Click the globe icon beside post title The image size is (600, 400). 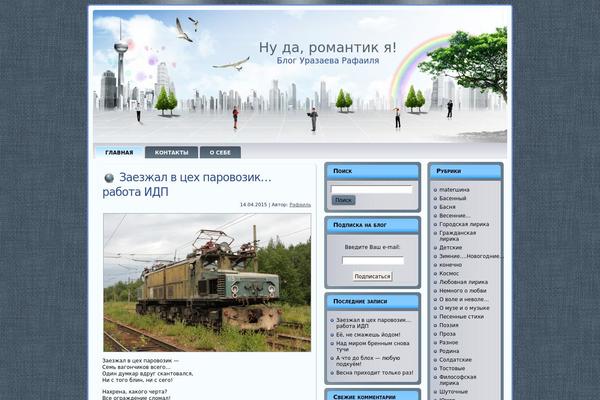click(109, 178)
